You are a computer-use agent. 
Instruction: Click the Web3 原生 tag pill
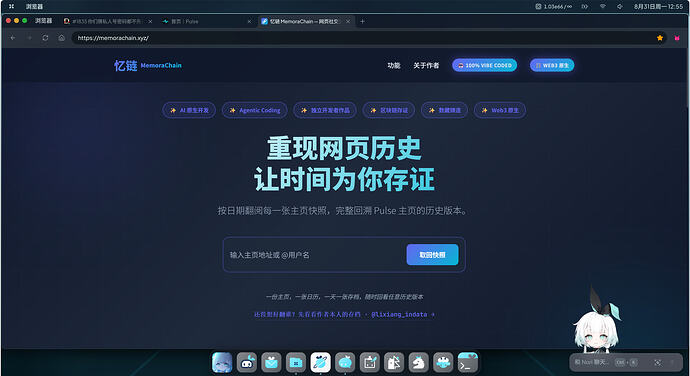click(499, 110)
